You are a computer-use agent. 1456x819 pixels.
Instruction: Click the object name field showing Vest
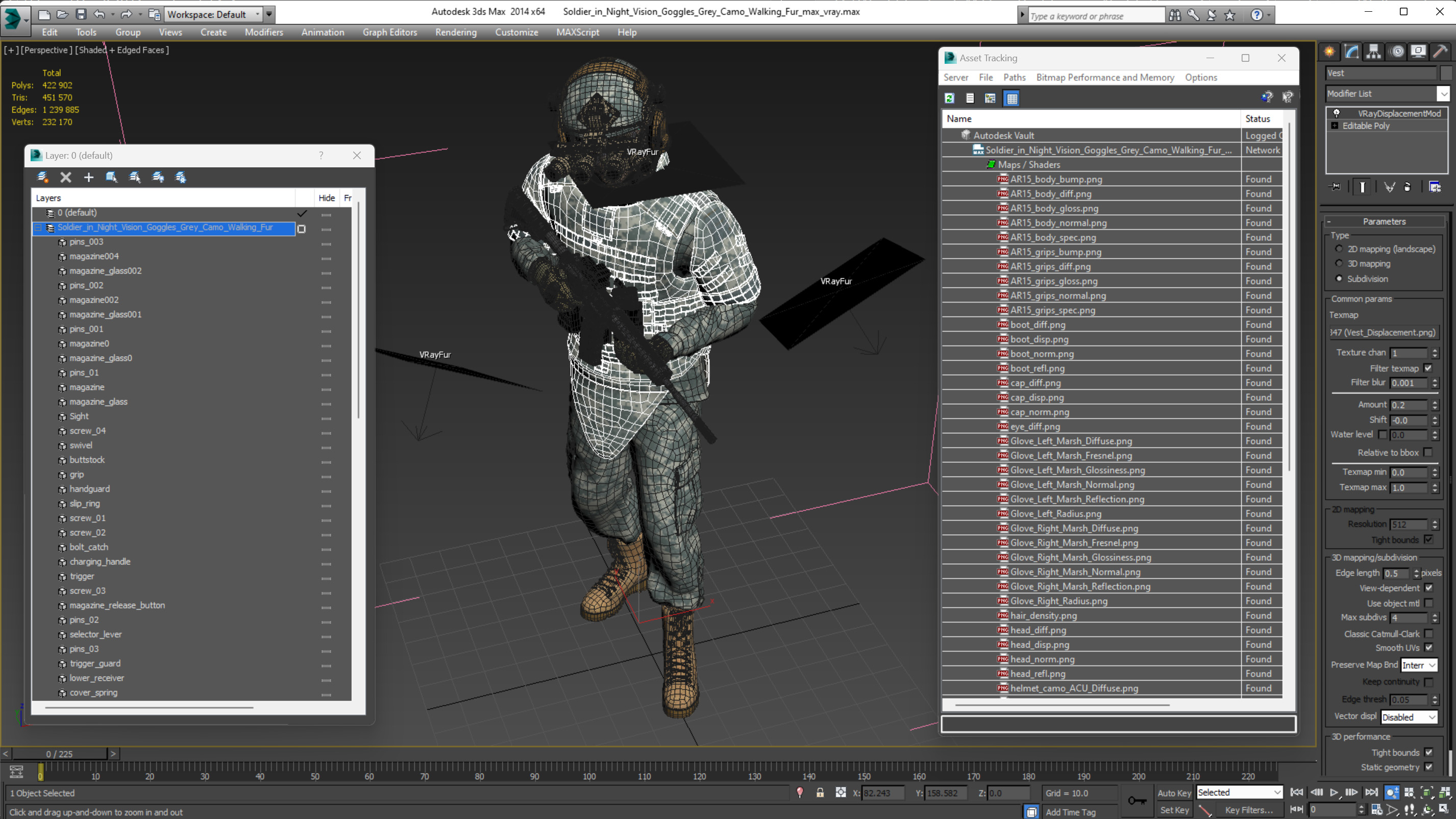point(1380,73)
